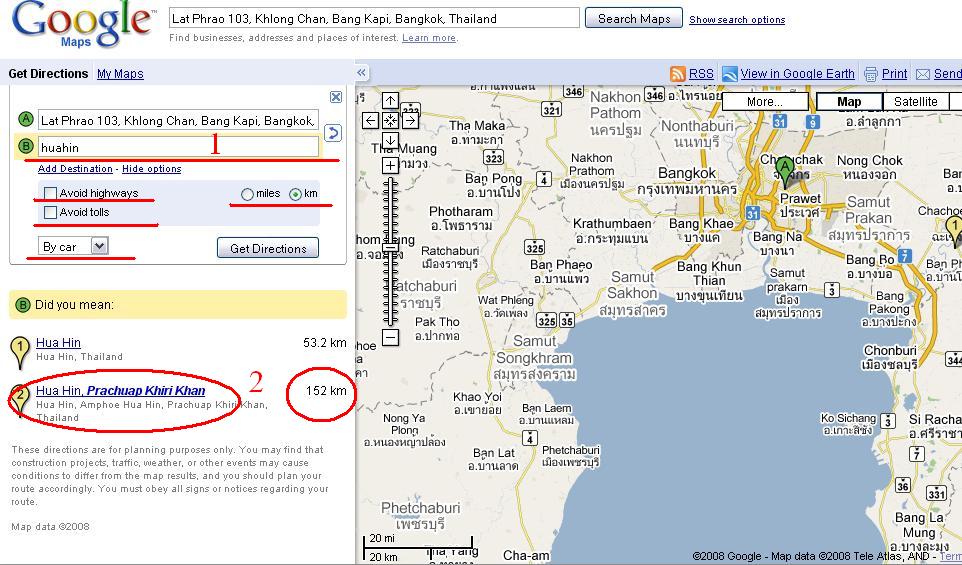
Task: Click the start address A field
Action: 179,120
